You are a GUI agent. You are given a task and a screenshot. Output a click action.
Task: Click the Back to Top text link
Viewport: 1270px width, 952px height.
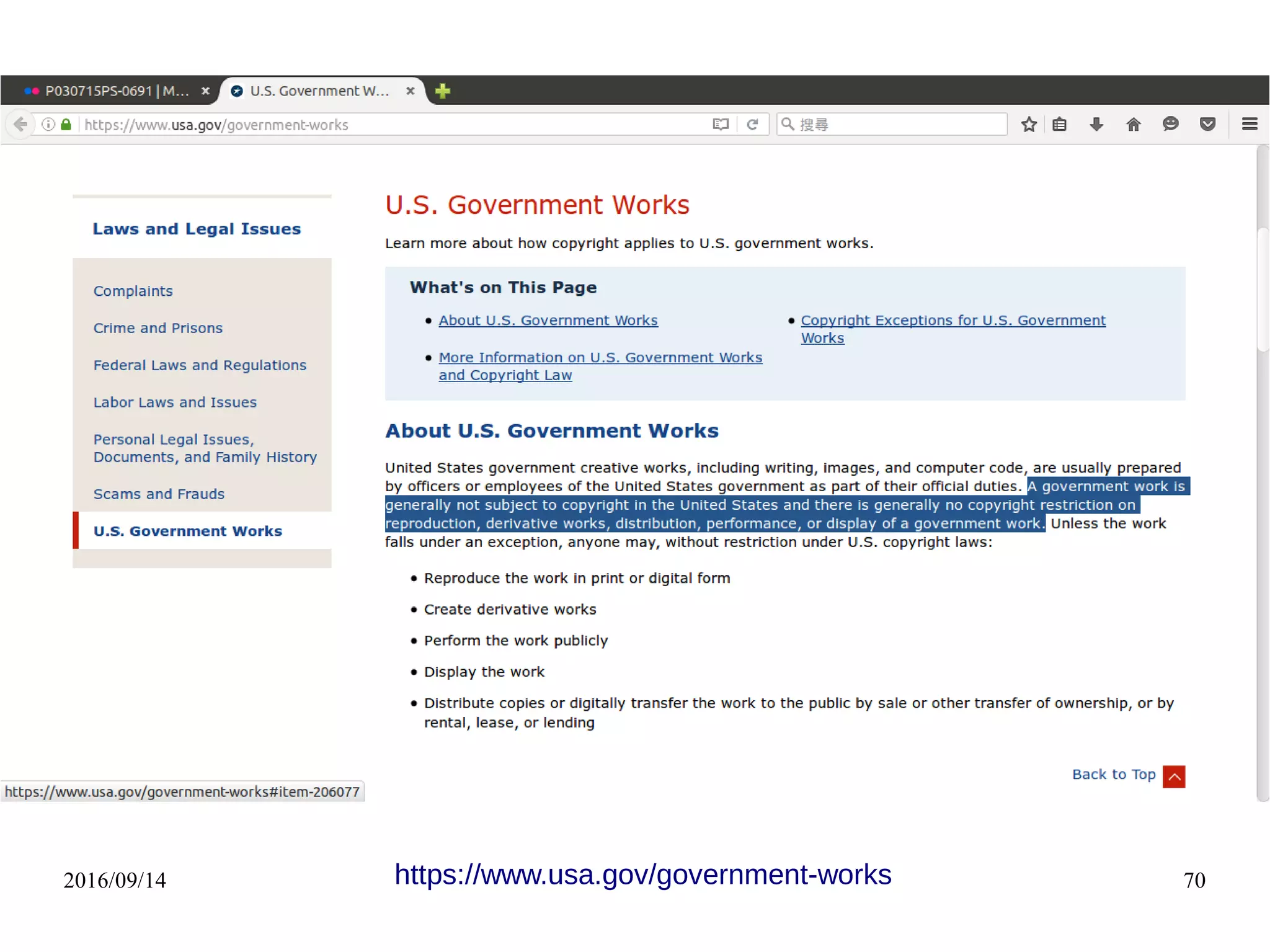click(x=1114, y=775)
